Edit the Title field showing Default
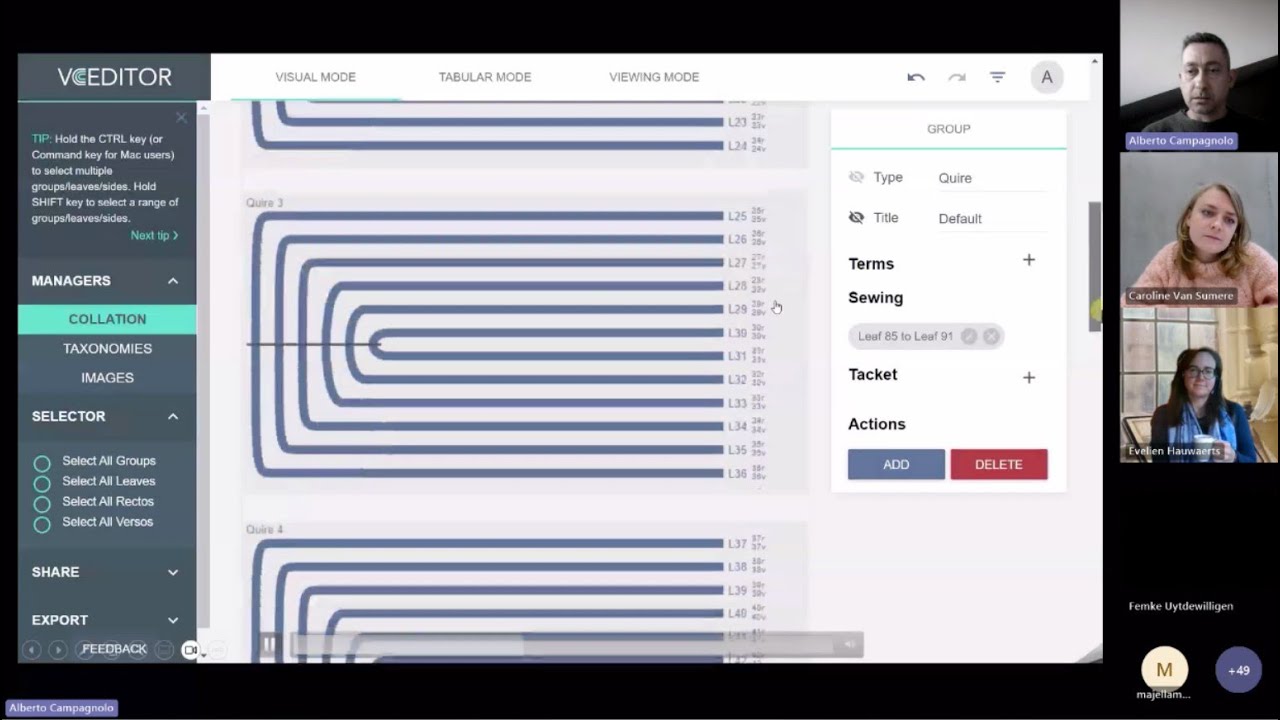This screenshot has height=720, width=1280. point(991,218)
